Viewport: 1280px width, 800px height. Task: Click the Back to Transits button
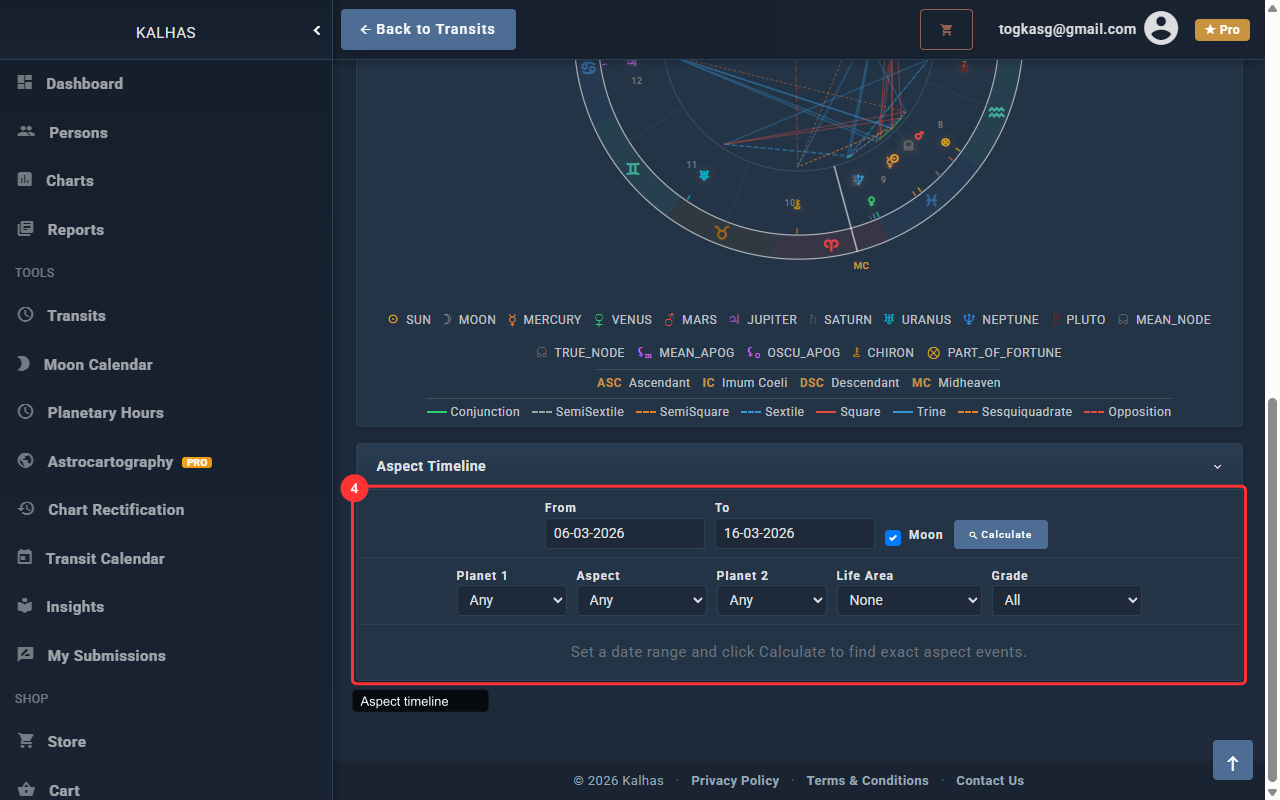[428, 30]
